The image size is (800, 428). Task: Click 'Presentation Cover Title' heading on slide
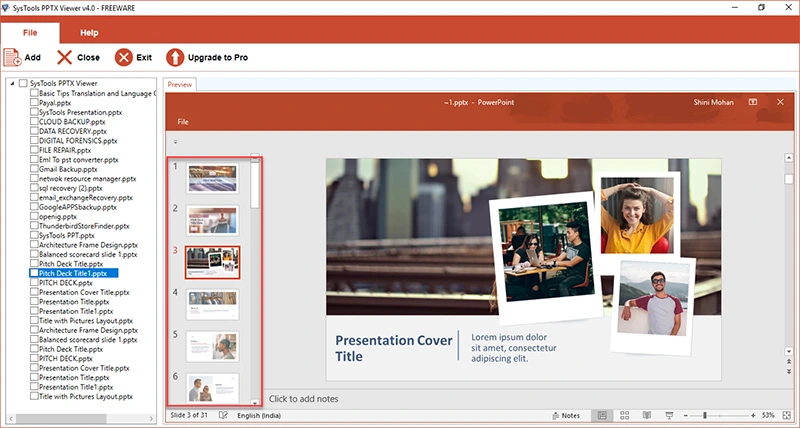(393, 348)
